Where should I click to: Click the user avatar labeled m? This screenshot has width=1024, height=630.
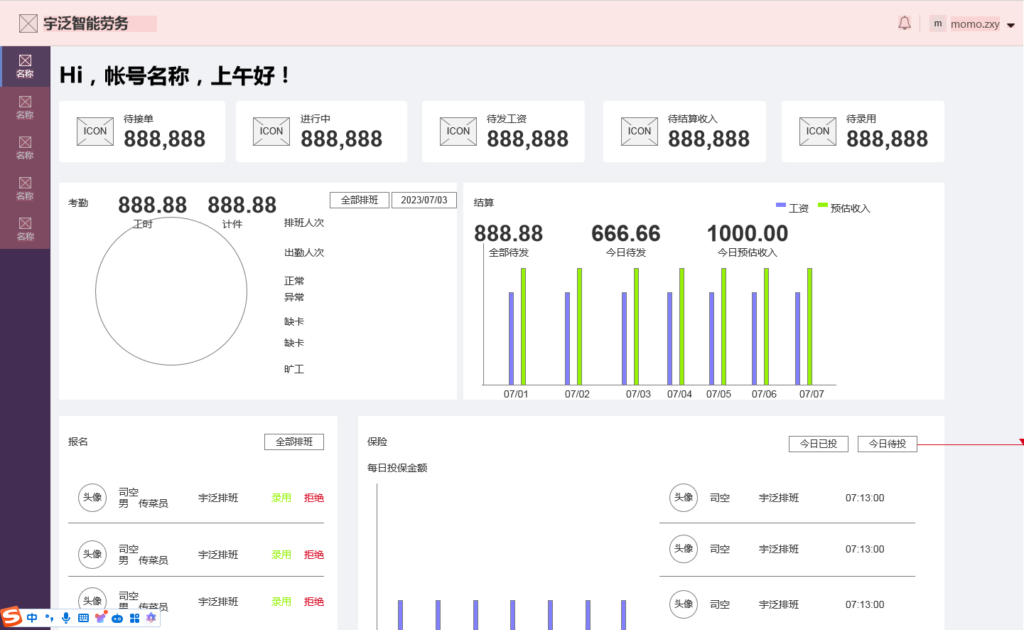tap(938, 24)
